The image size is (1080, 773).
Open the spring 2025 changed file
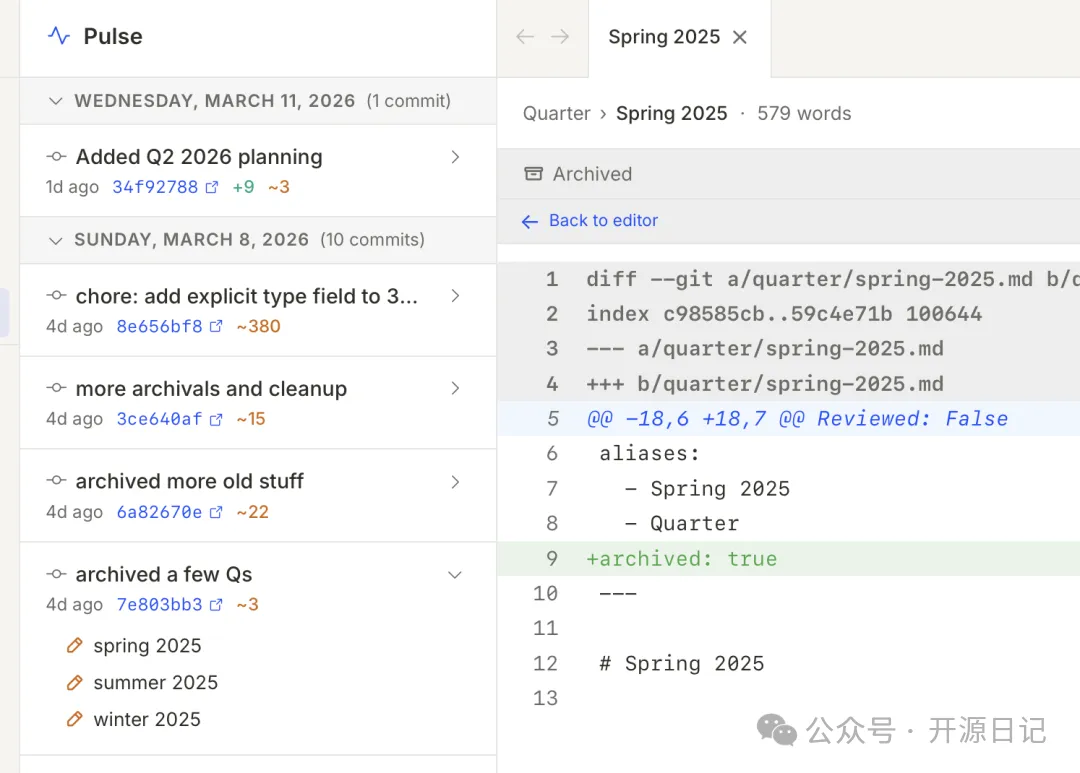(x=147, y=646)
